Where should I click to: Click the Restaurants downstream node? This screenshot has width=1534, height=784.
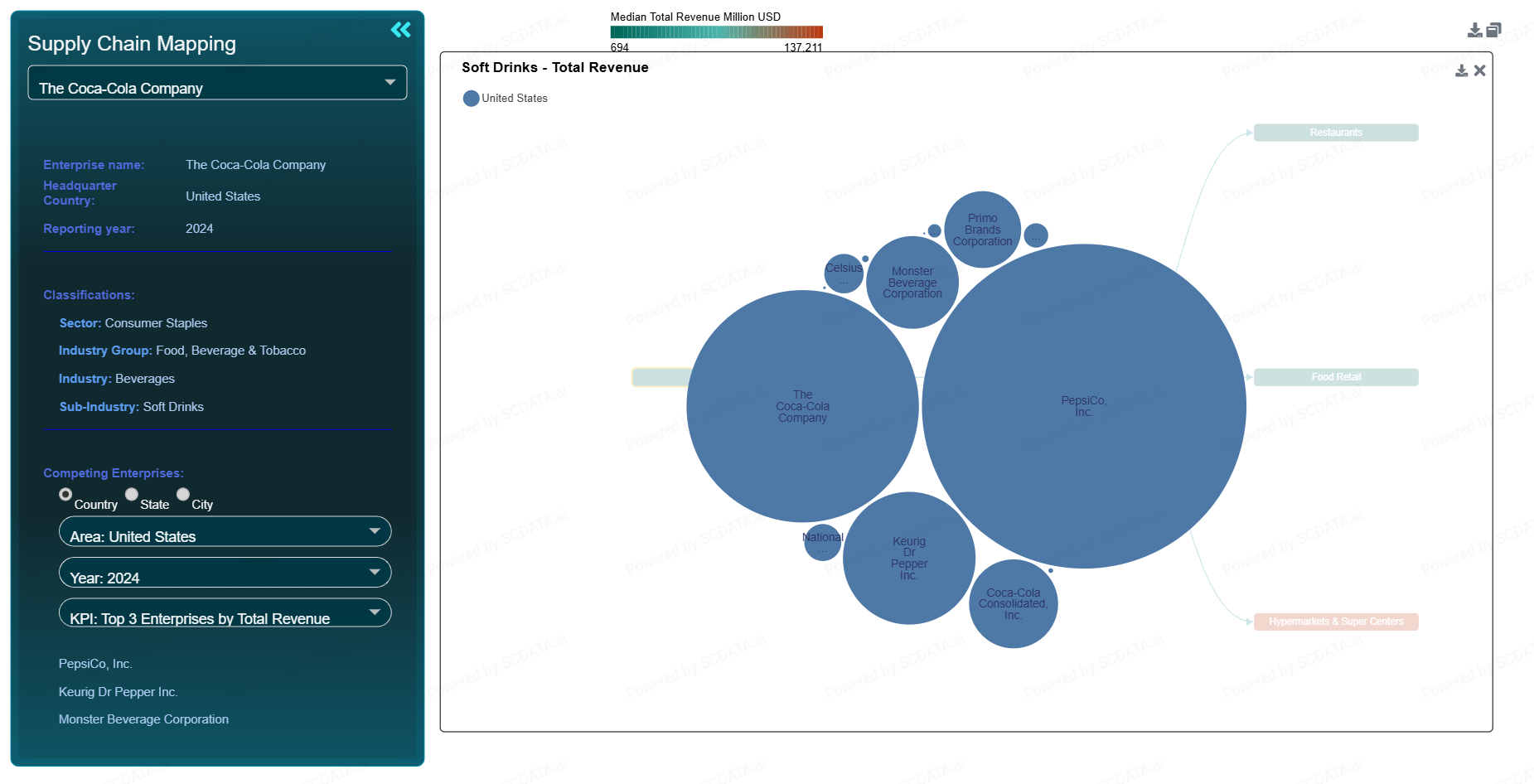1336,133
